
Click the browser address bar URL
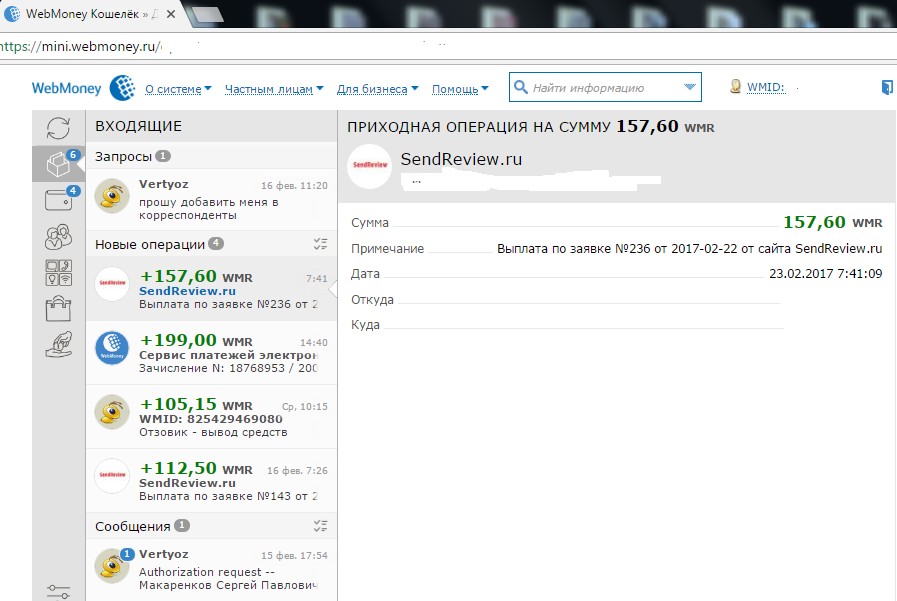pyautogui.click(x=80, y=46)
